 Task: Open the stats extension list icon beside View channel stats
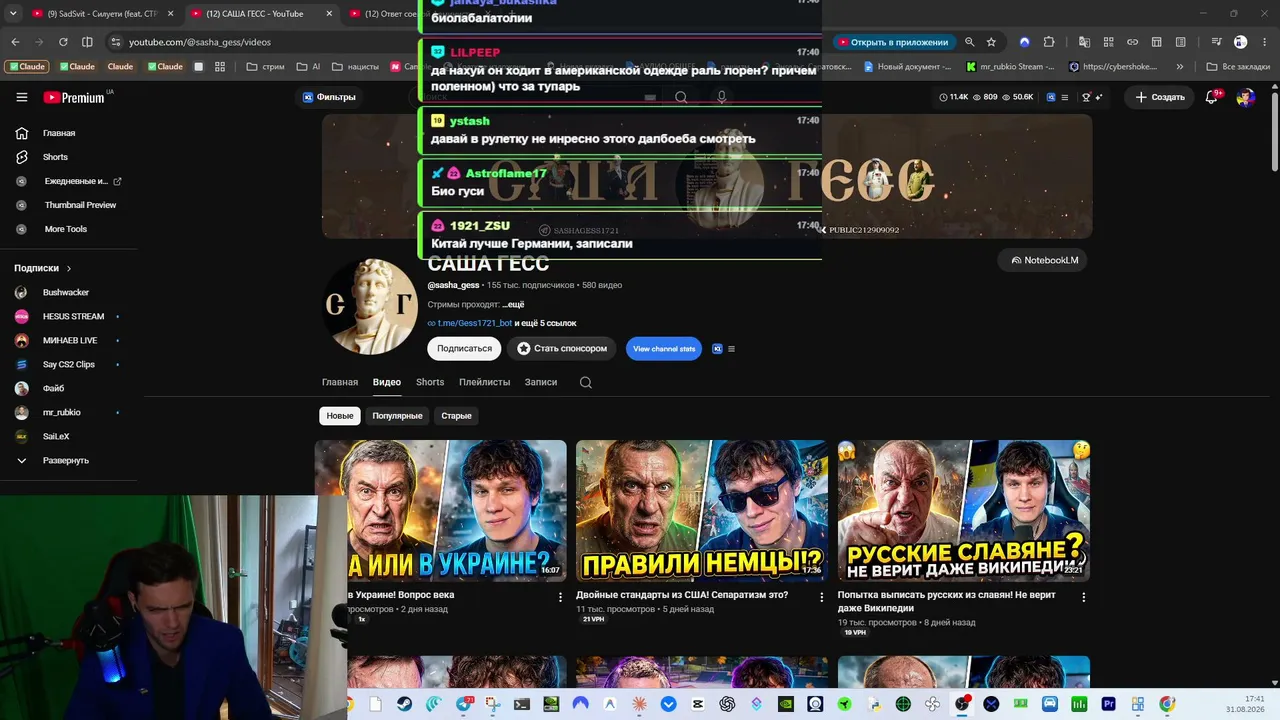[x=731, y=349]
